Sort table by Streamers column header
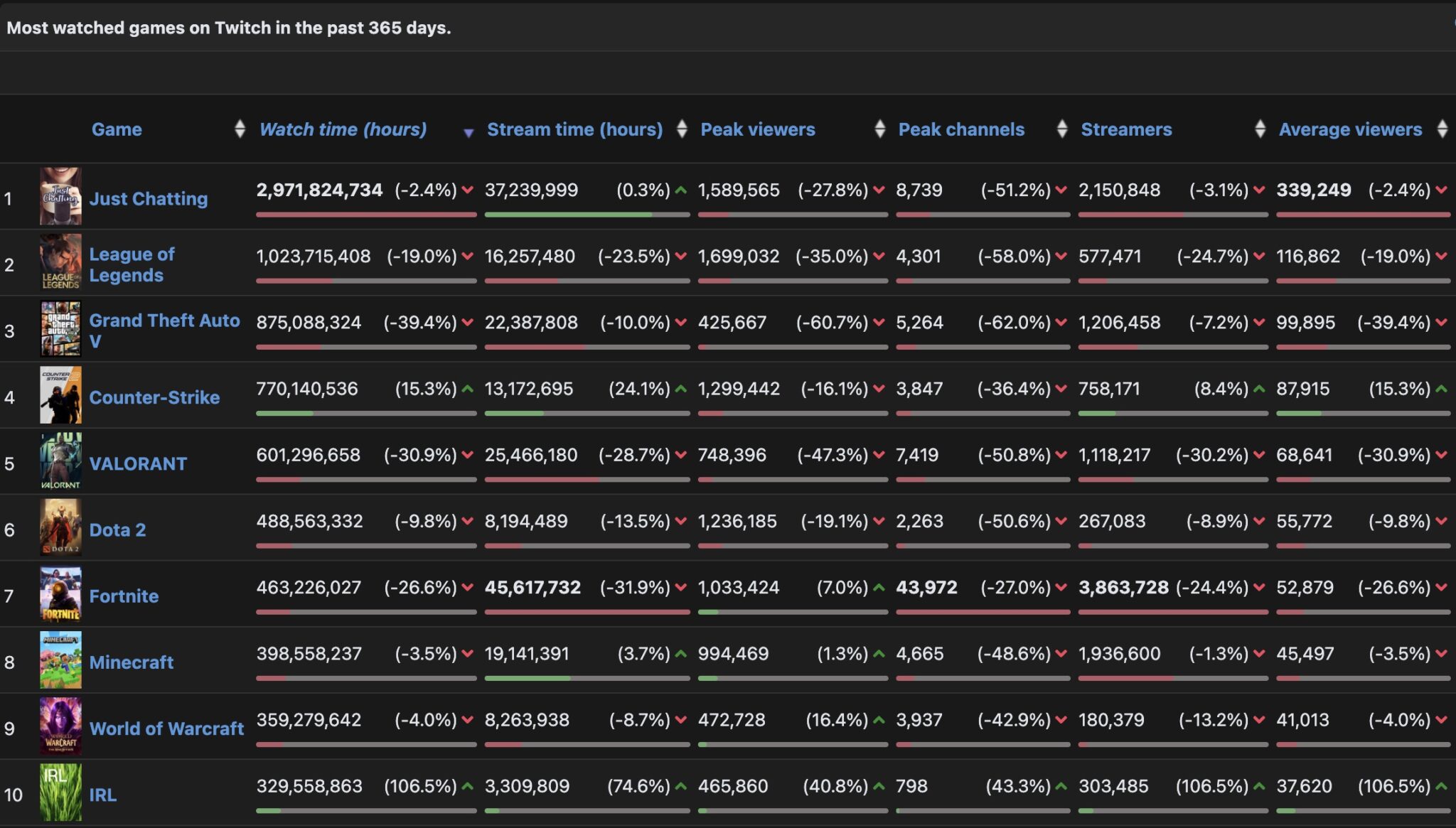 [1126, 129]
